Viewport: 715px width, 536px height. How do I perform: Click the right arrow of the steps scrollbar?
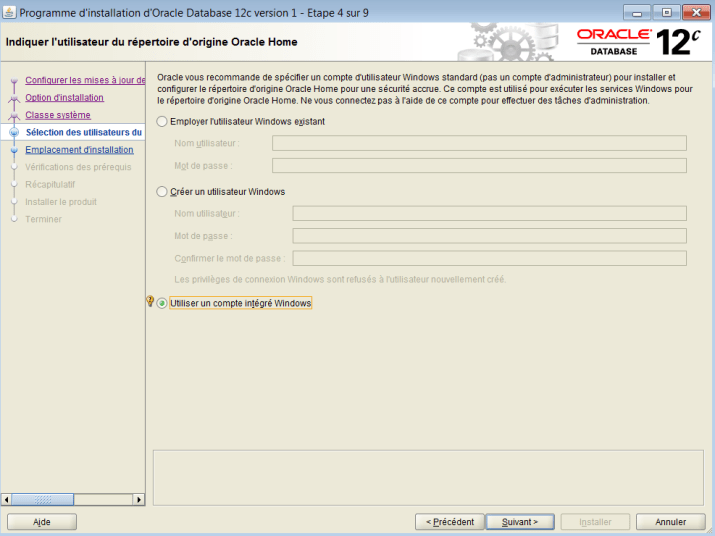(139, 500)
